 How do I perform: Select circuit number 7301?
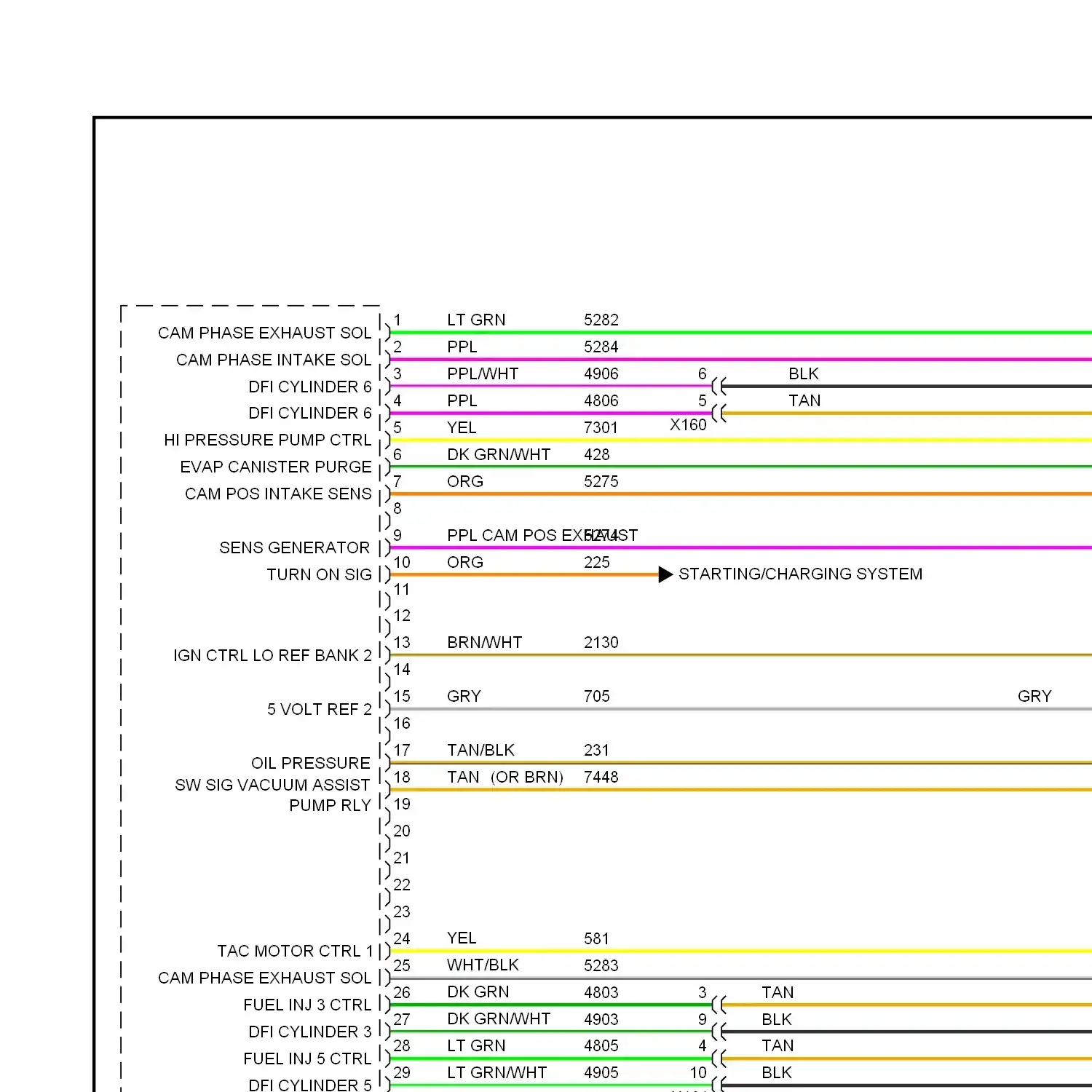click(601, 427)
